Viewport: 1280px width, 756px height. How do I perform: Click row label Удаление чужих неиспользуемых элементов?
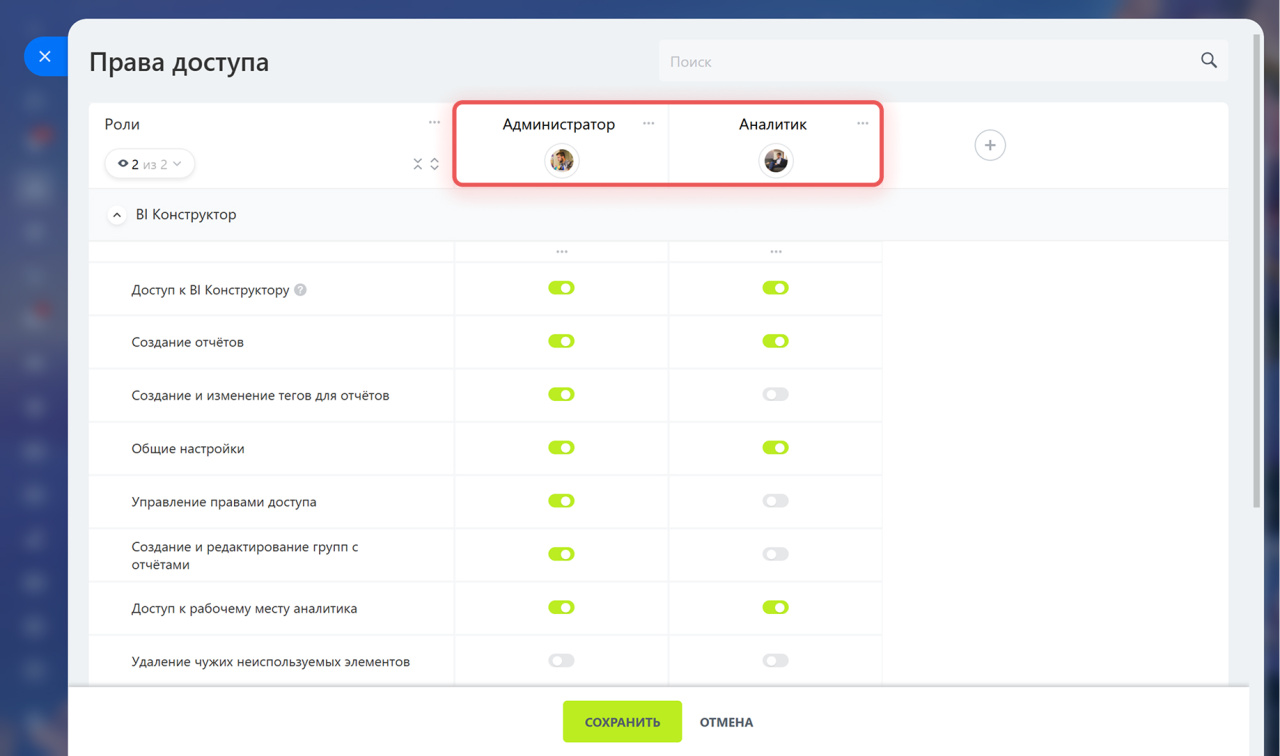click(x=271, y=662)
